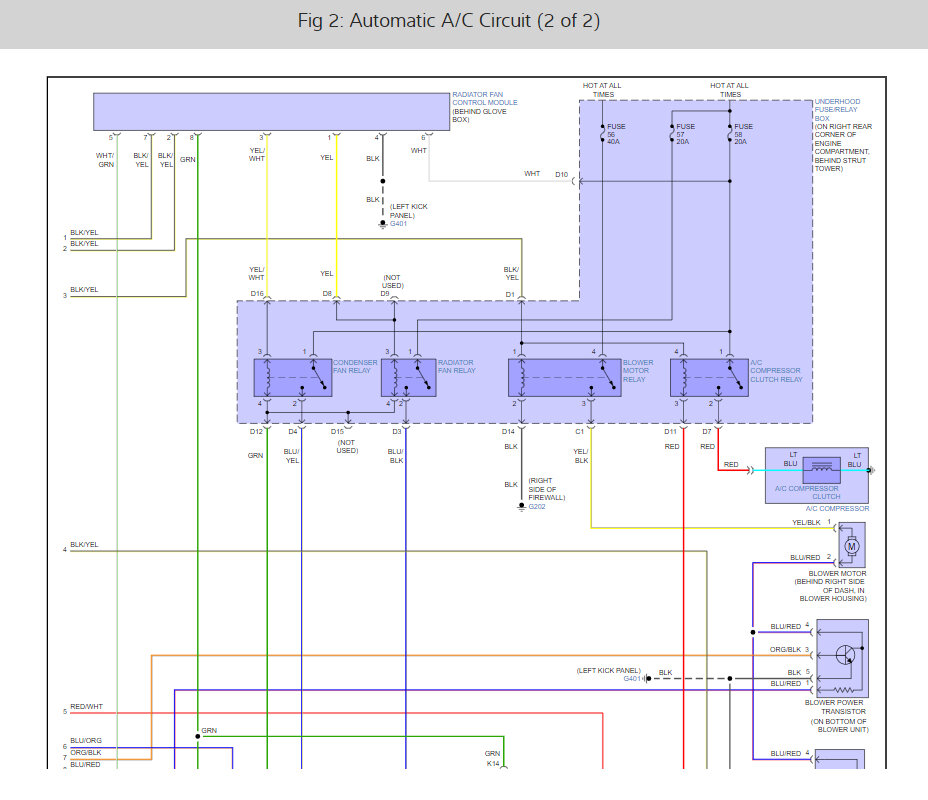Select the RADIATOR FAN CONTROL MODULE label
The image size is (928, 800).
tap(485, 98)
